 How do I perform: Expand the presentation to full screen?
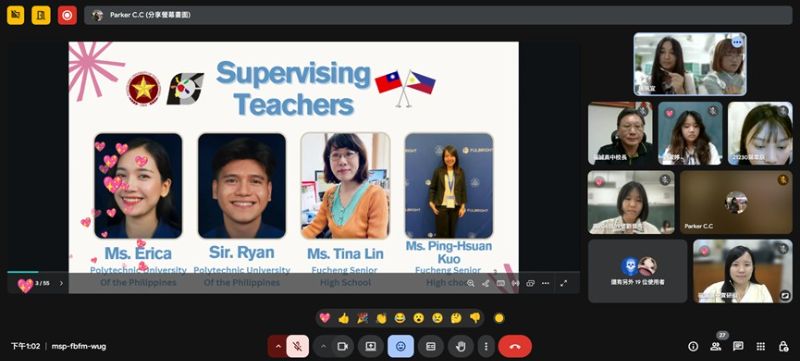click(564, 283)
